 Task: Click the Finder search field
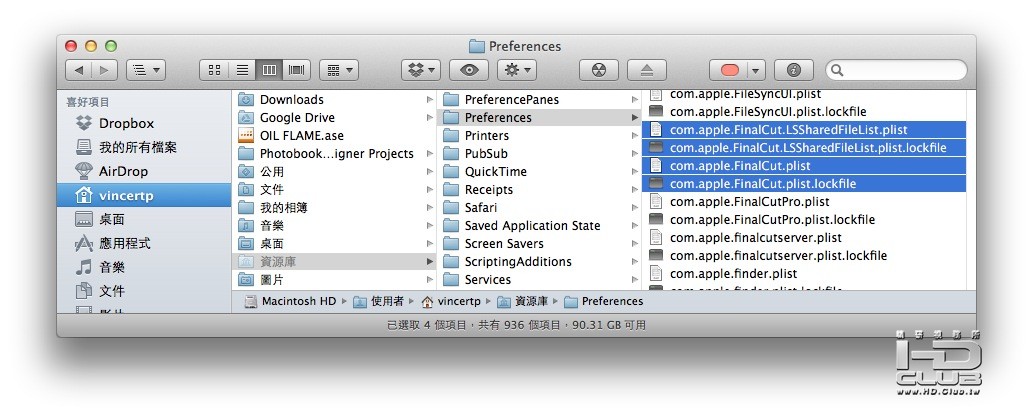click(897, 70)
